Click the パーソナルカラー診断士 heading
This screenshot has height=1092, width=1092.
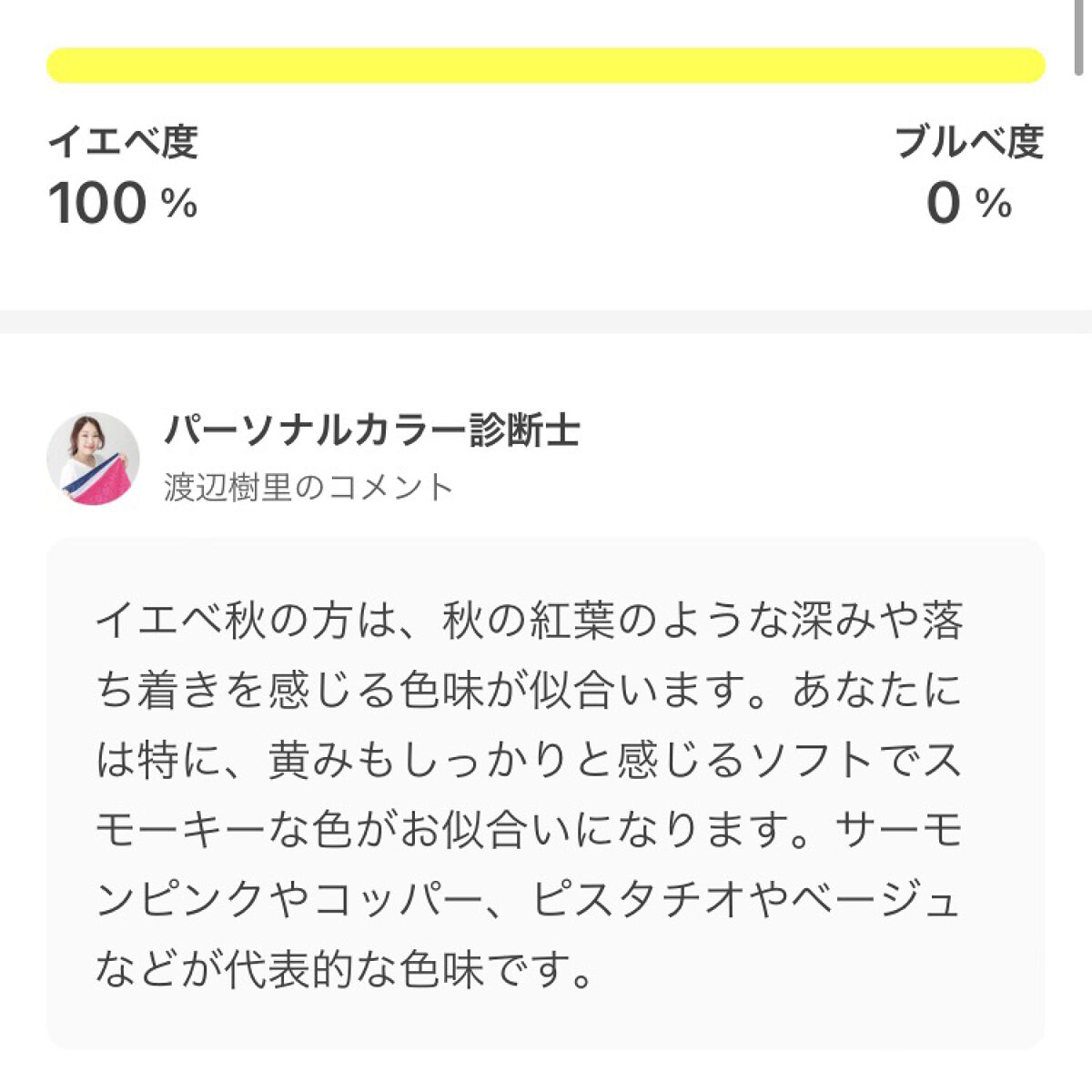(372, 430)
